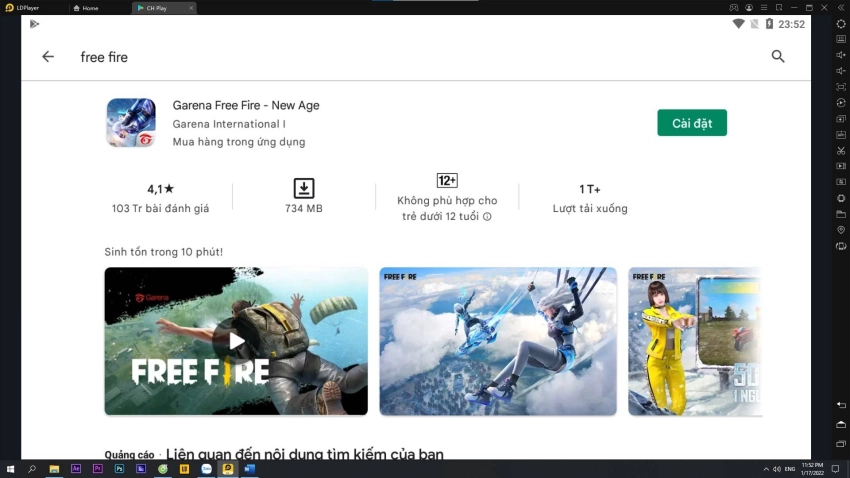850x478 pixels.
Task: Click the search magnifier icon
Action: pos(778,56)
